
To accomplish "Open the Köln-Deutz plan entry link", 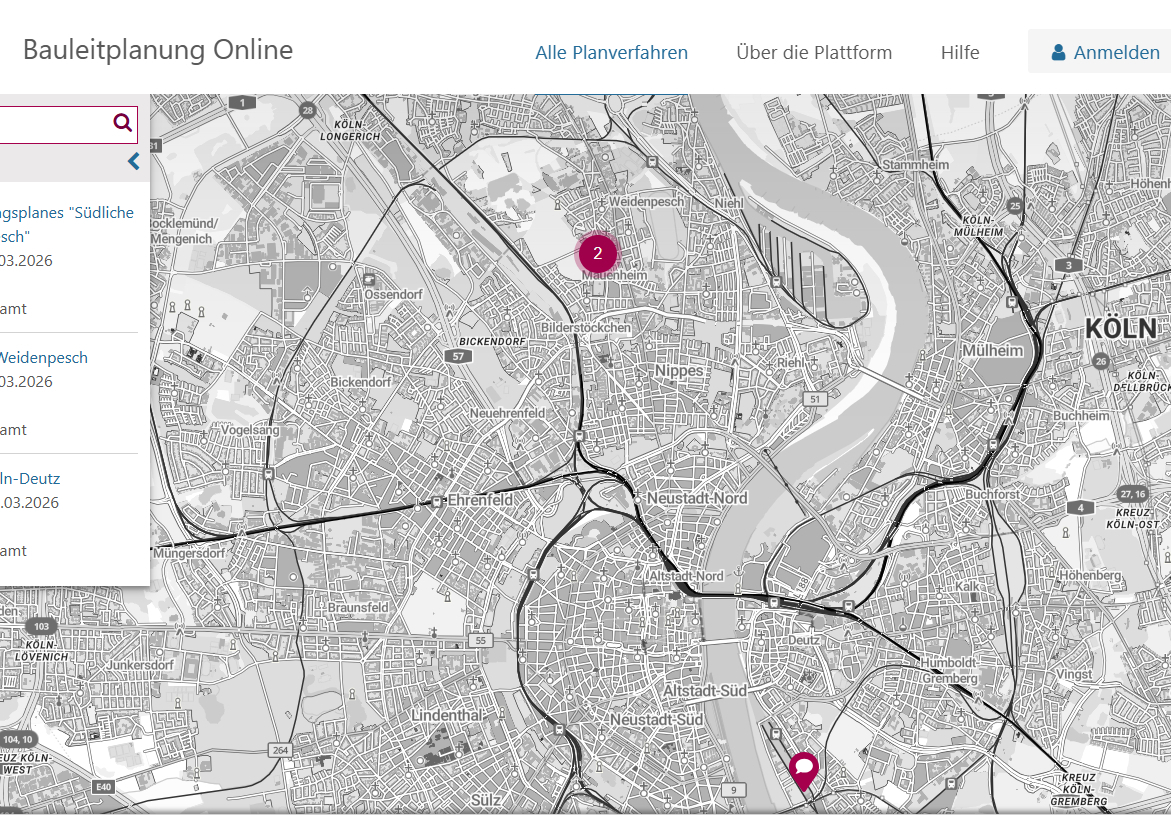I will tap(30, 479).
